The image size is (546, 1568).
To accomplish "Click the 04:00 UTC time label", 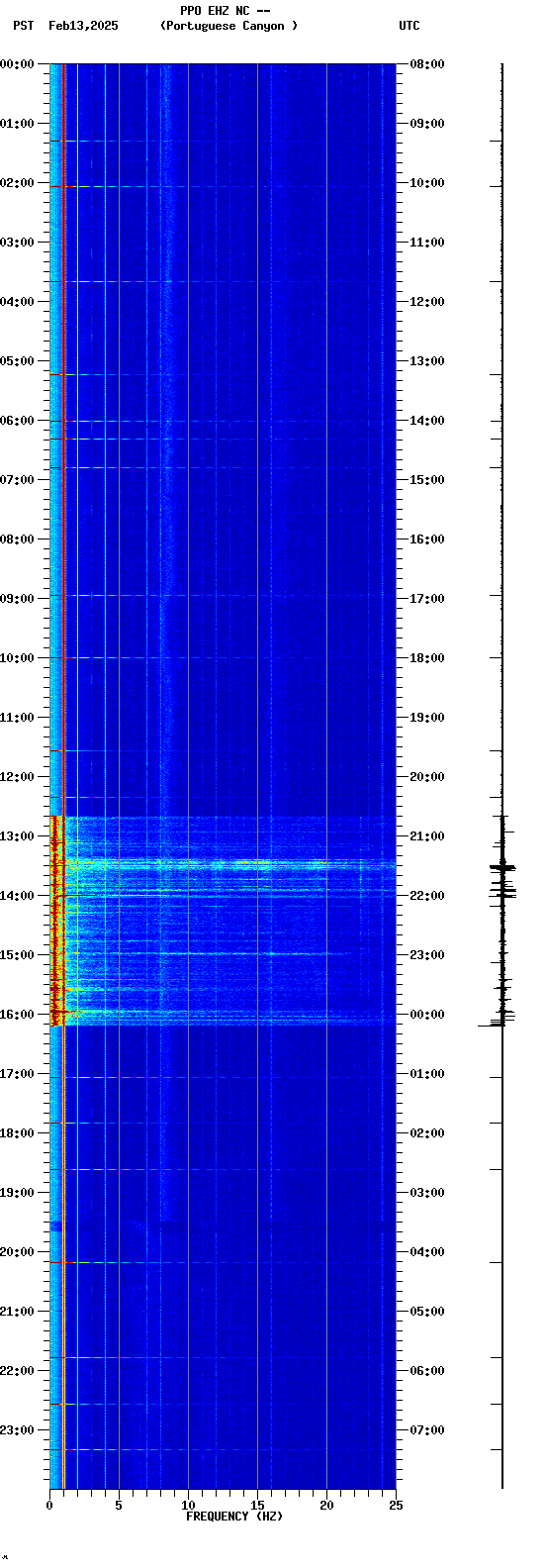I will click(x=426, y=1252).
